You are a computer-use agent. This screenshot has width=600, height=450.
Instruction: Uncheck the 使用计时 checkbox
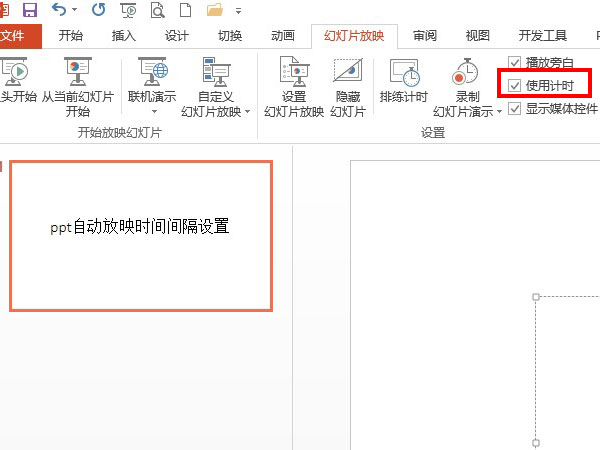click(514, 86)
